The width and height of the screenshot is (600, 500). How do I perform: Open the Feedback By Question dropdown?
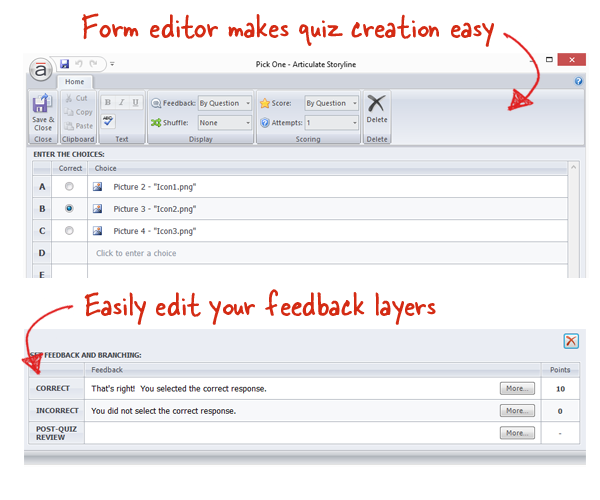point(225,103)
